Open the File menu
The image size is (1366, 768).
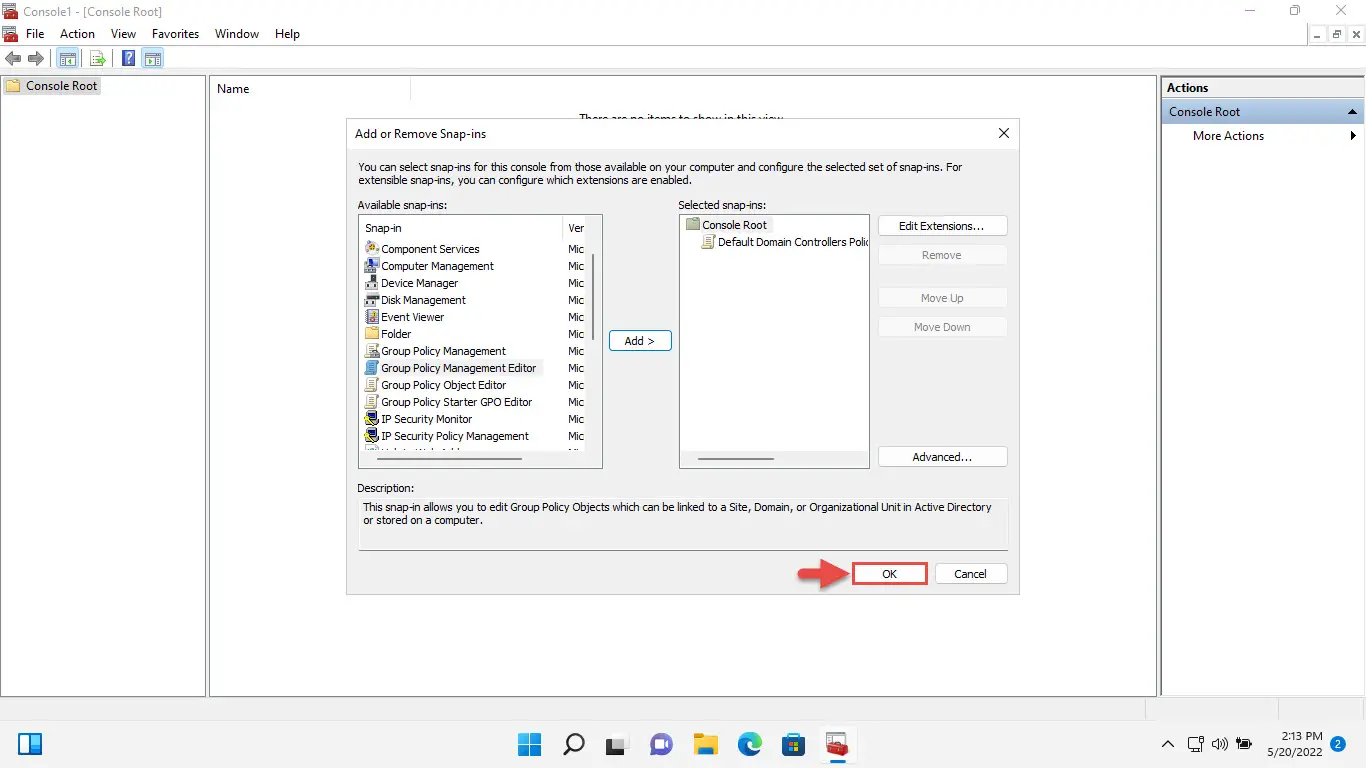pyautogui.click(x=35, y=34)
